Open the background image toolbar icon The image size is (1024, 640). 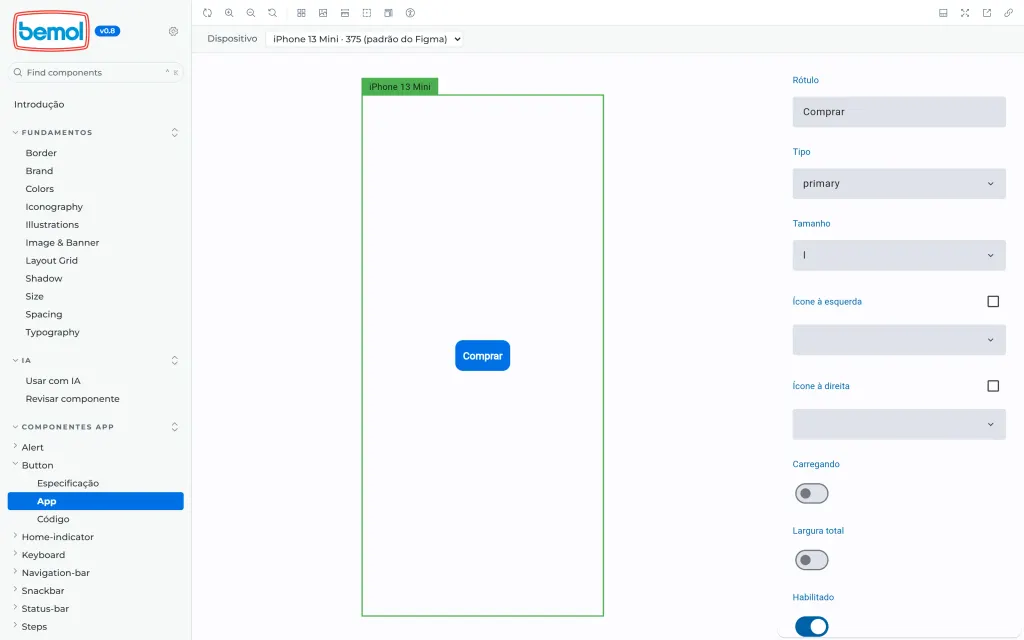pyautogui.click(x=323, y=13)
